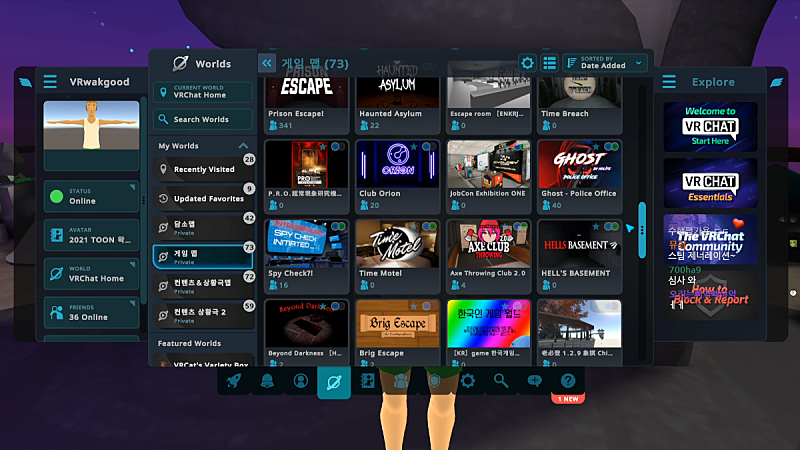Click the friends icon in Friends tile
The height and width of the screenshot is (450, 800).
56,312
